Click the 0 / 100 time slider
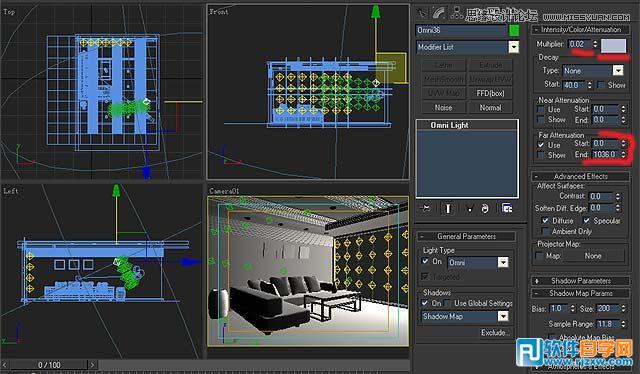640x374 pixels. coord(49,365)
